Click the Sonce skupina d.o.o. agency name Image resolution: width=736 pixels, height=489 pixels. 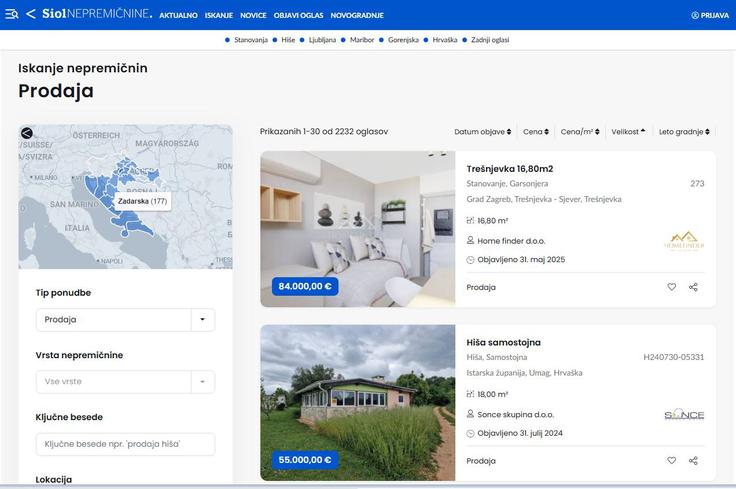[515, 414]
